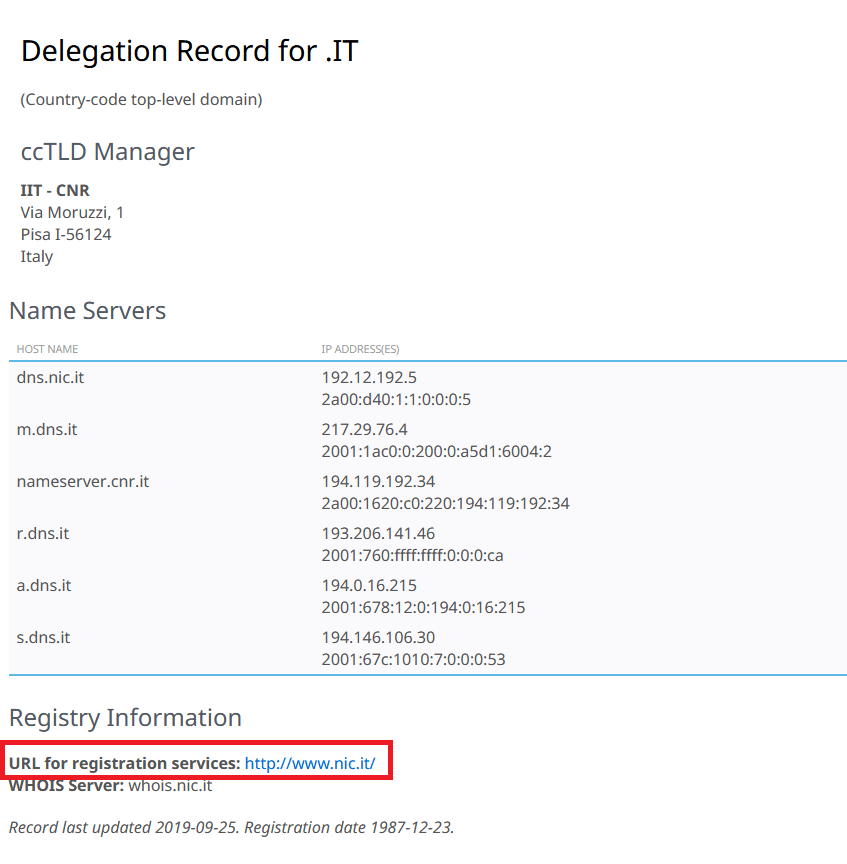
Task: Click the 'Delegation Record for .IT' heading
Action: 190,51
